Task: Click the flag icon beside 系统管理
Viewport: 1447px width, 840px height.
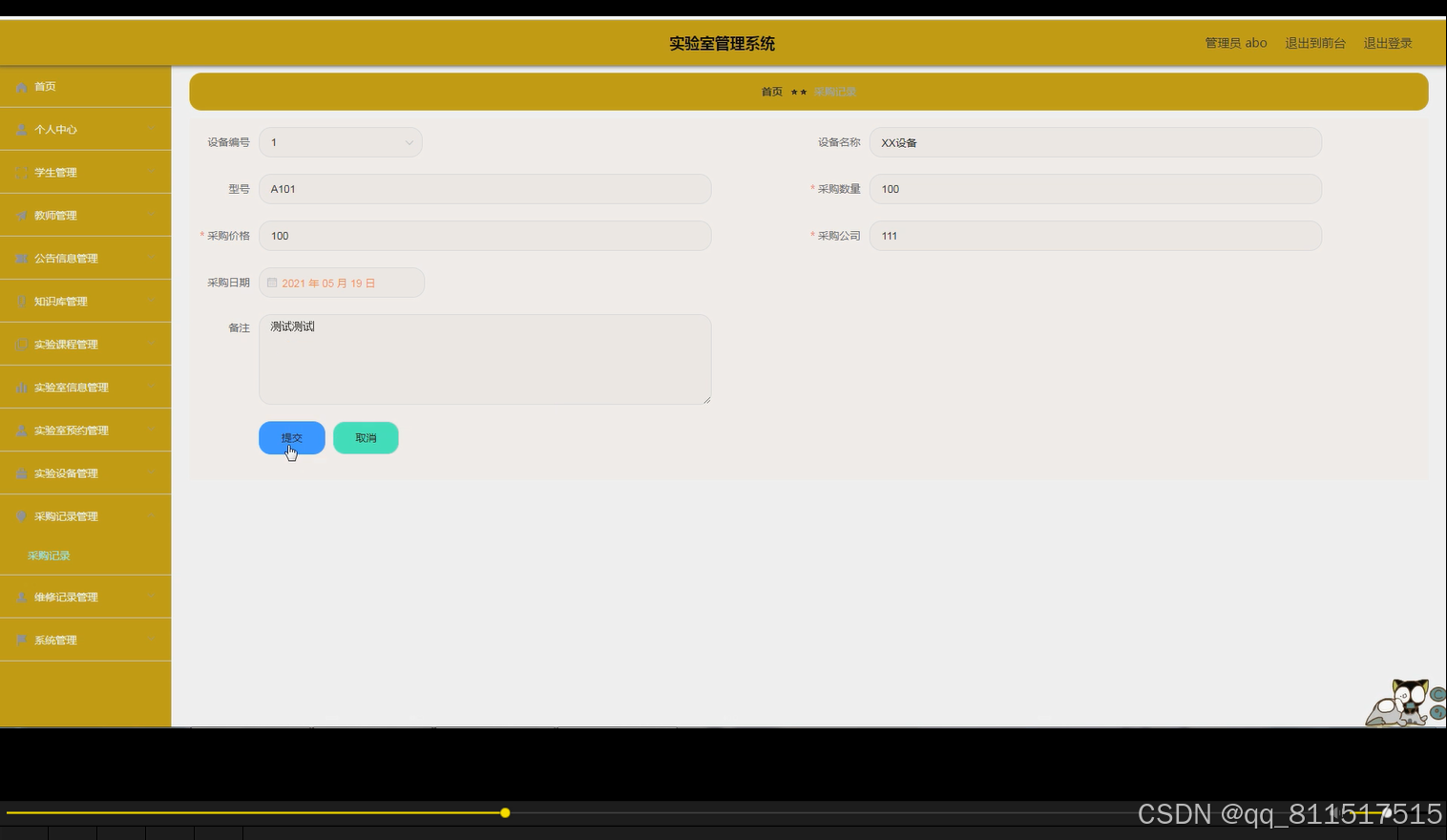Action: 22,640
